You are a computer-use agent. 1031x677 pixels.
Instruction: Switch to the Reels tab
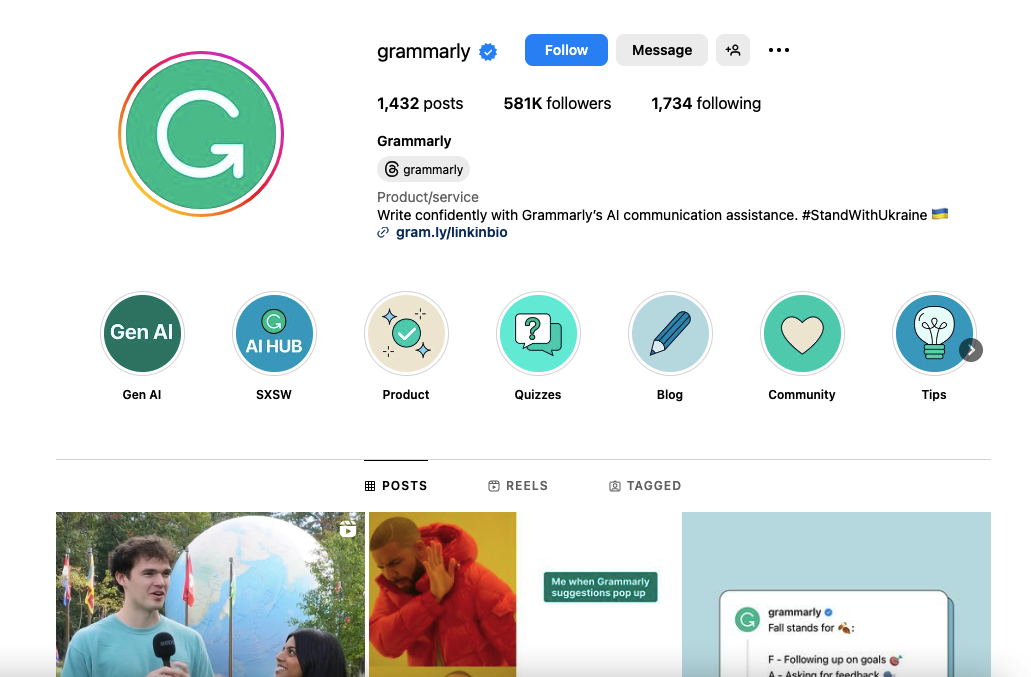(518, 486)
